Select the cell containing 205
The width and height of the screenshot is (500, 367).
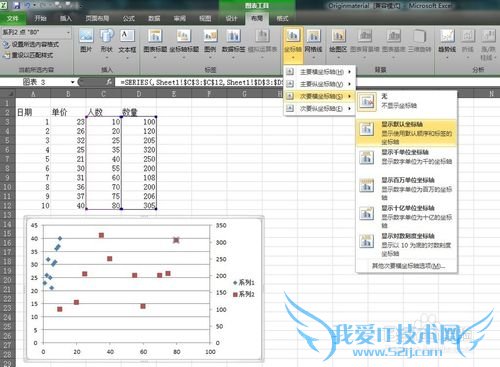point(139,140)
